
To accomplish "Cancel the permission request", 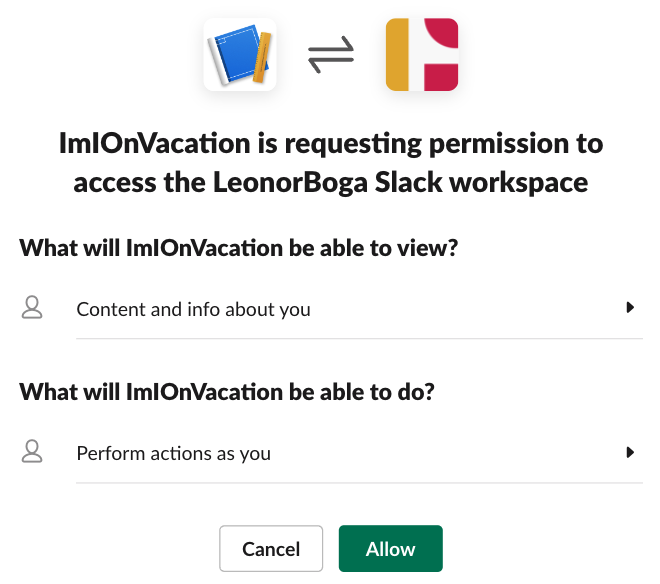I will pyautogui.click(x=271, y=548).
